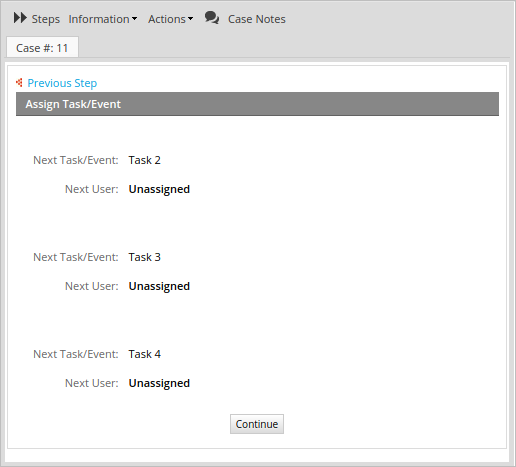The width and height of the screenshot is (516, 467).
Task: Click the Assign Task/Event header bar
Action: click(x=257, y=104)
